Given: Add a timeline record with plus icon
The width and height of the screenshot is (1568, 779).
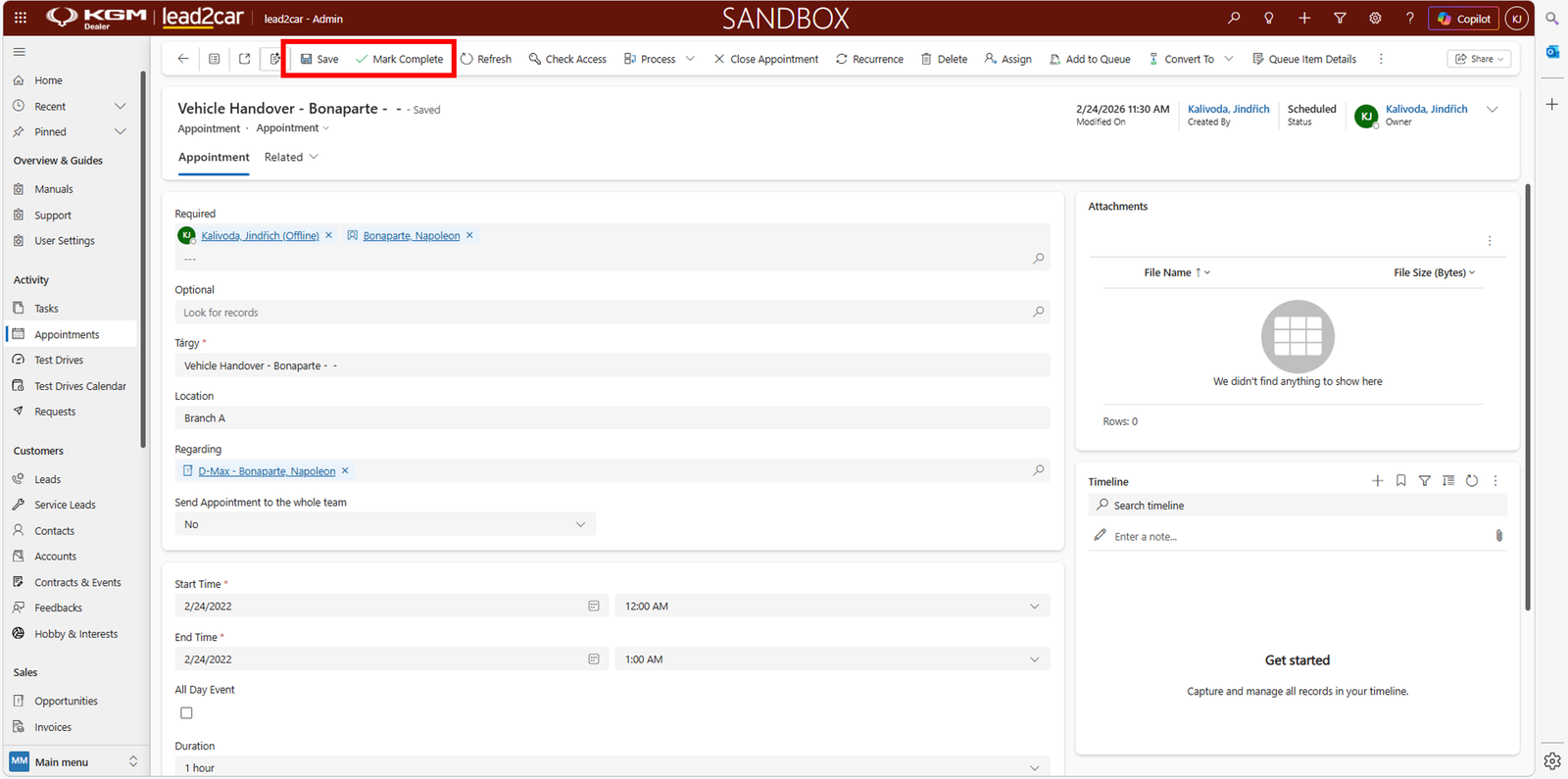Looking at the screenshot, I should click(x=1378, y=481).
